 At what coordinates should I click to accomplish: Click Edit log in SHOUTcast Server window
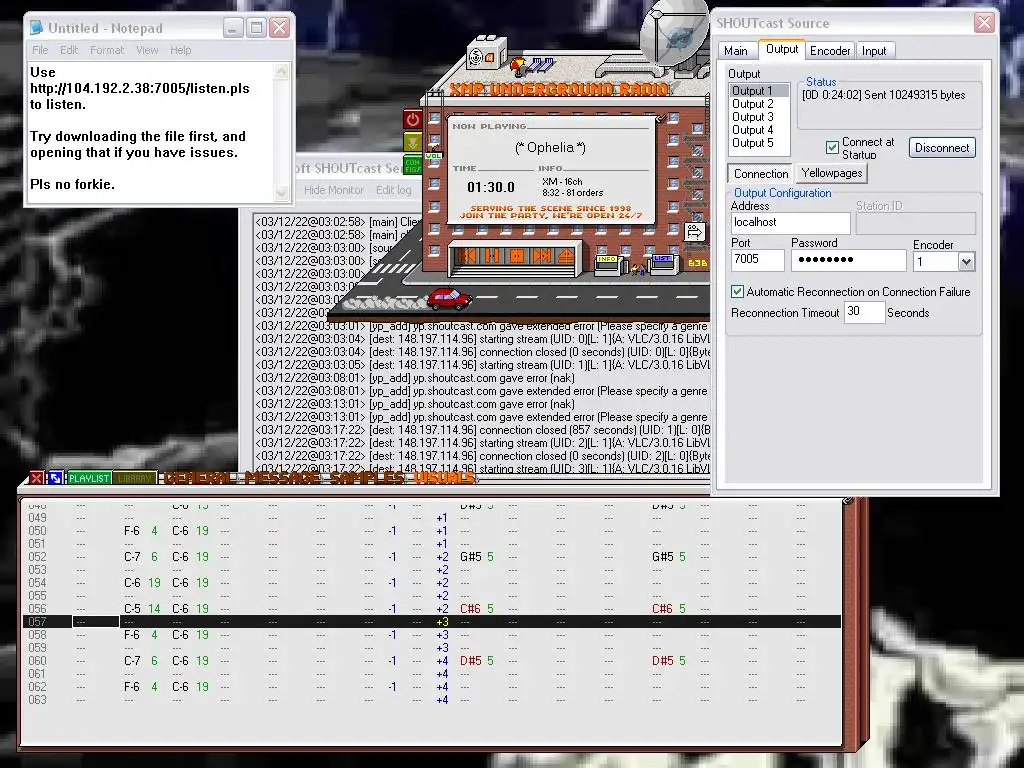[393, 190]
